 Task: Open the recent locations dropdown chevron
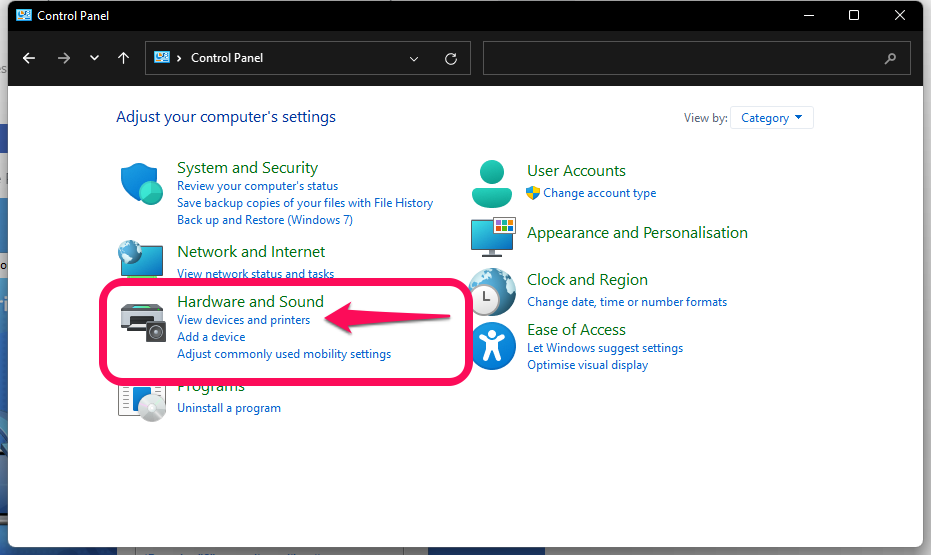coord(94,58)
